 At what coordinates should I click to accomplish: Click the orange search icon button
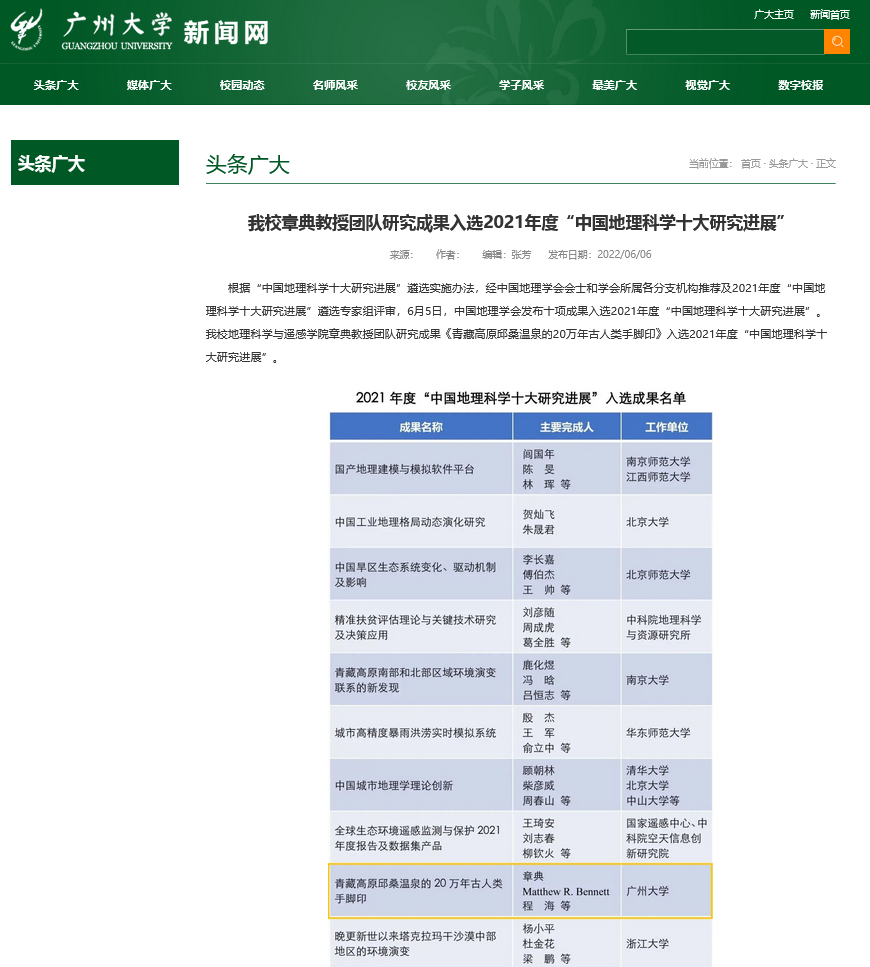tap(837, 41)
